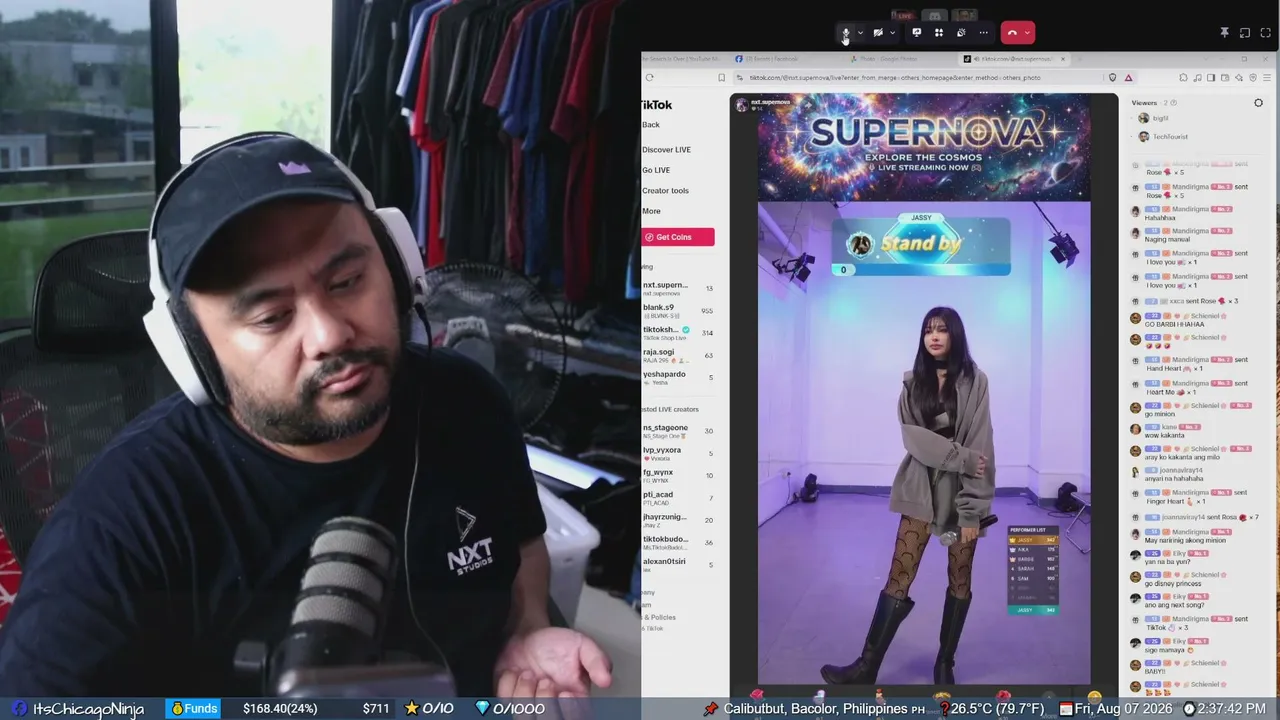Click the calendar date icon
The image size is (1280, 720).
click(x=1066, y=708)
